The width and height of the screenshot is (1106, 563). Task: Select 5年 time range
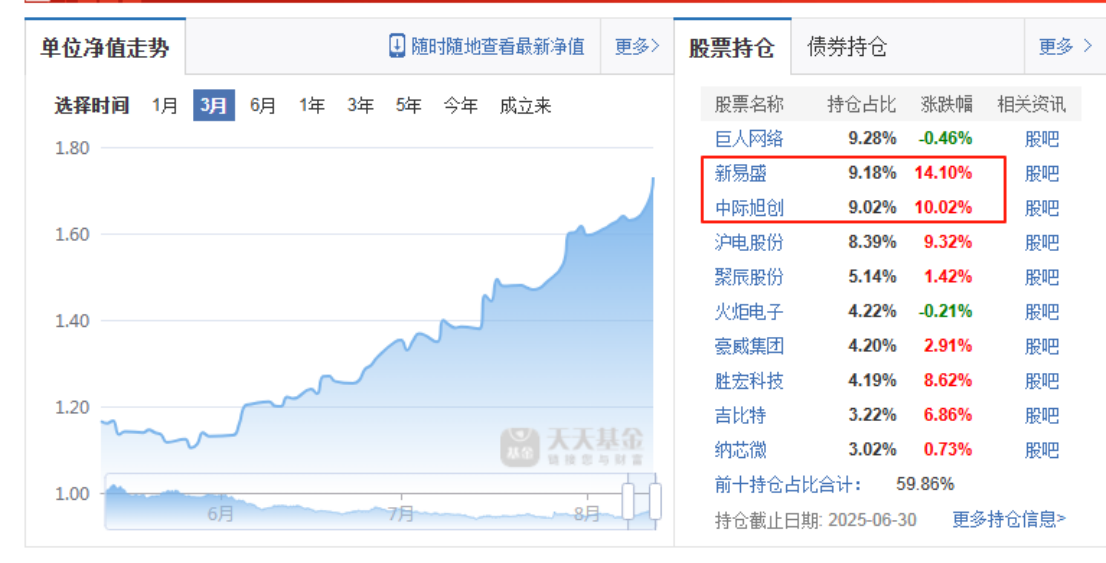pyautogui.click(x=408, y=106)
